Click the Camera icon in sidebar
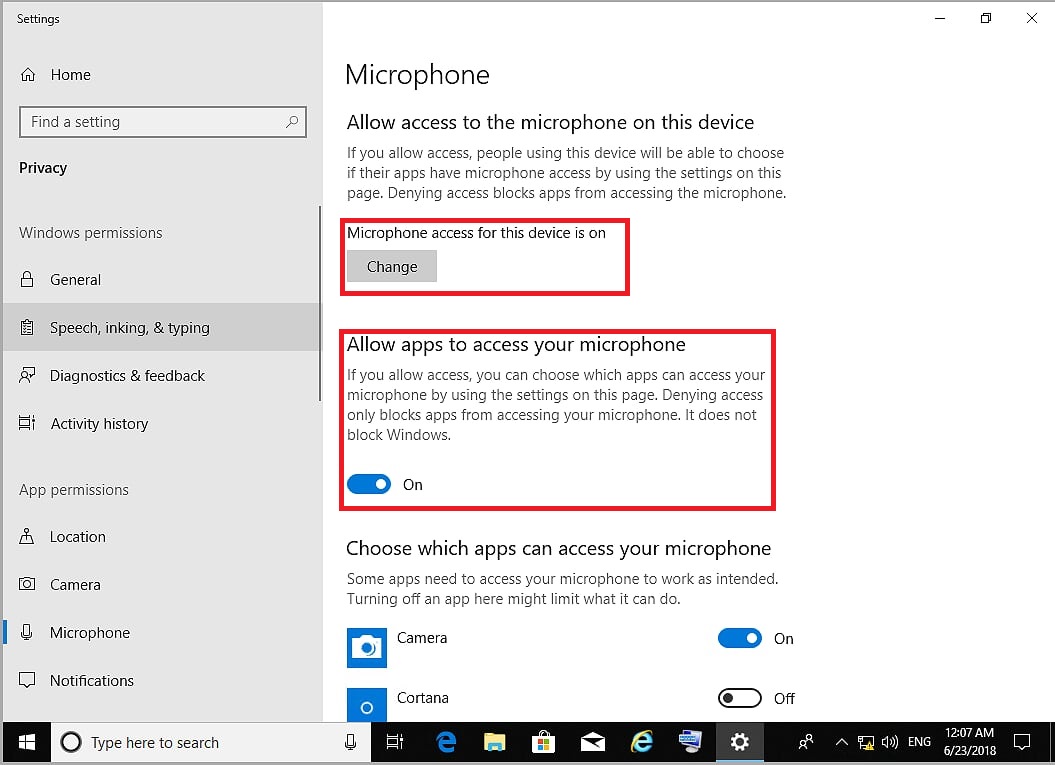The width and height of the screenshot is (1055, 765). [x=27, y=584]
